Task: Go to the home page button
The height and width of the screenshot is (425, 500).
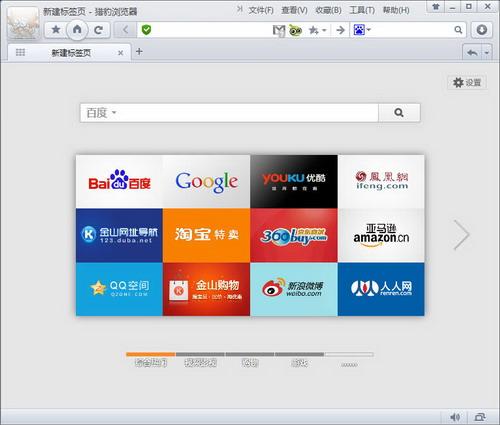Action: [x=77, y=30]
